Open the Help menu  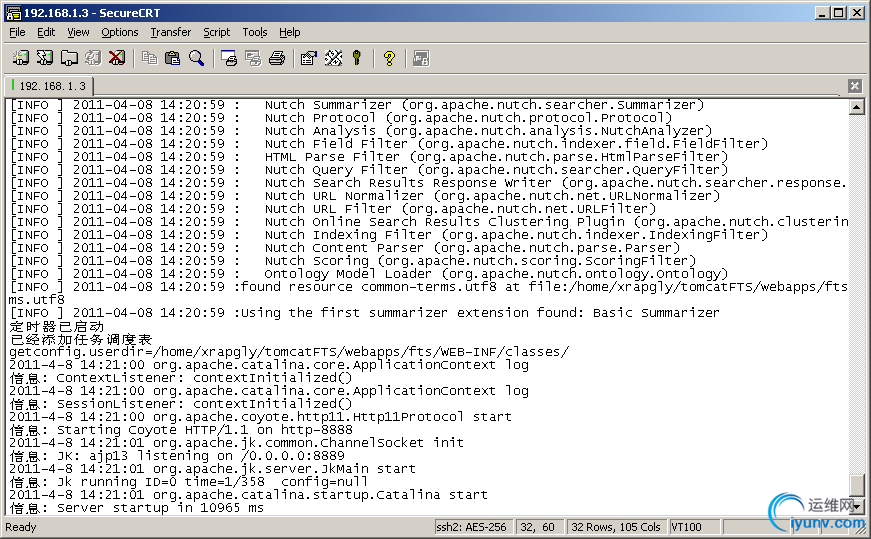289,32
